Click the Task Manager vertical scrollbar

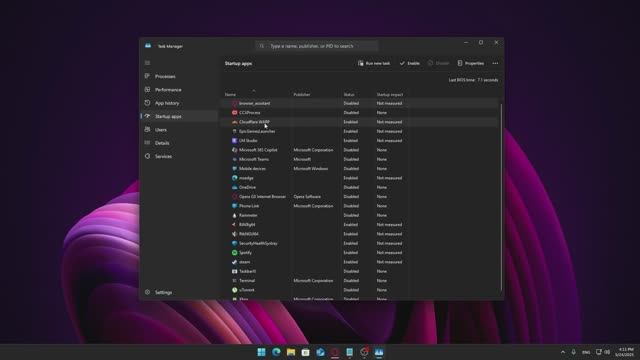point(501,197)
